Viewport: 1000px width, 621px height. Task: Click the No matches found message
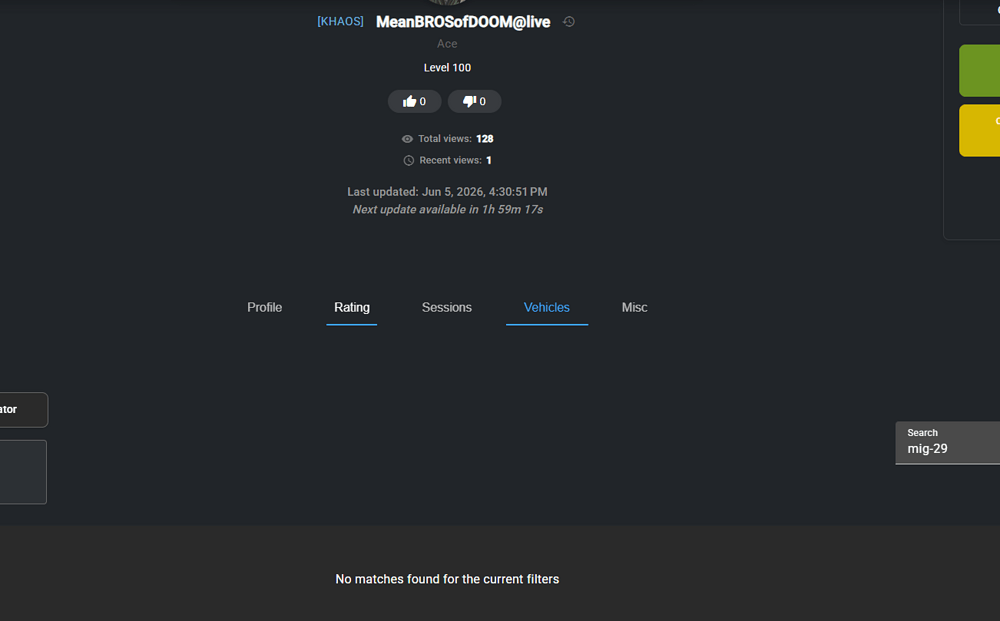click(447, 579)
